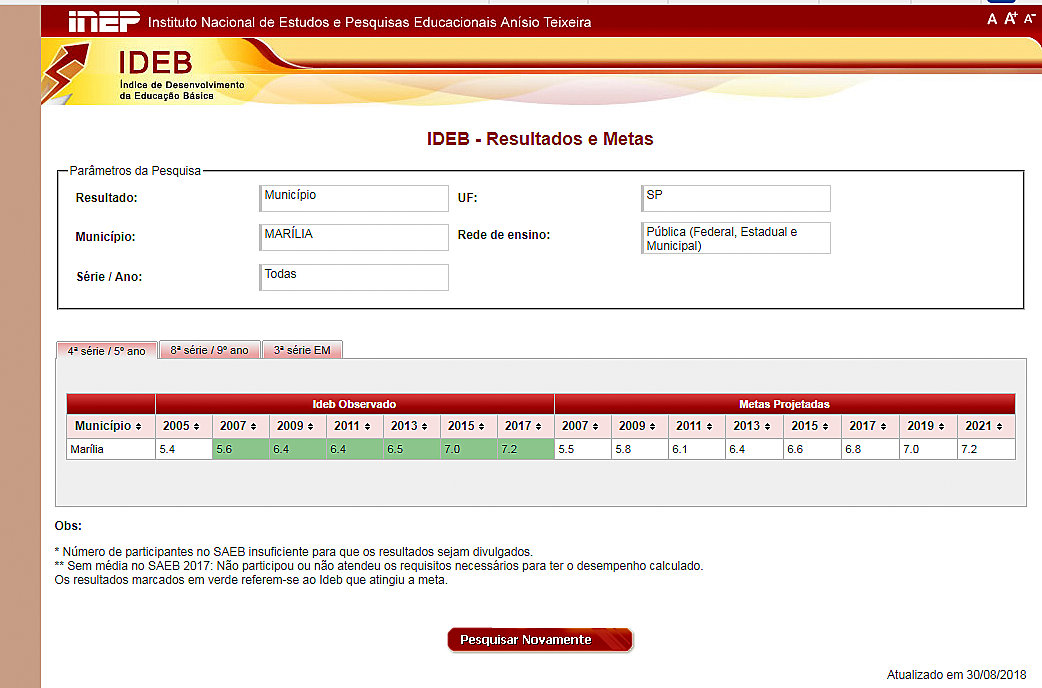Select the 4ª série / 5º ano tab
Image resolution: width=1042 pixels, height=688 pixels.
[x=106, y=351]
